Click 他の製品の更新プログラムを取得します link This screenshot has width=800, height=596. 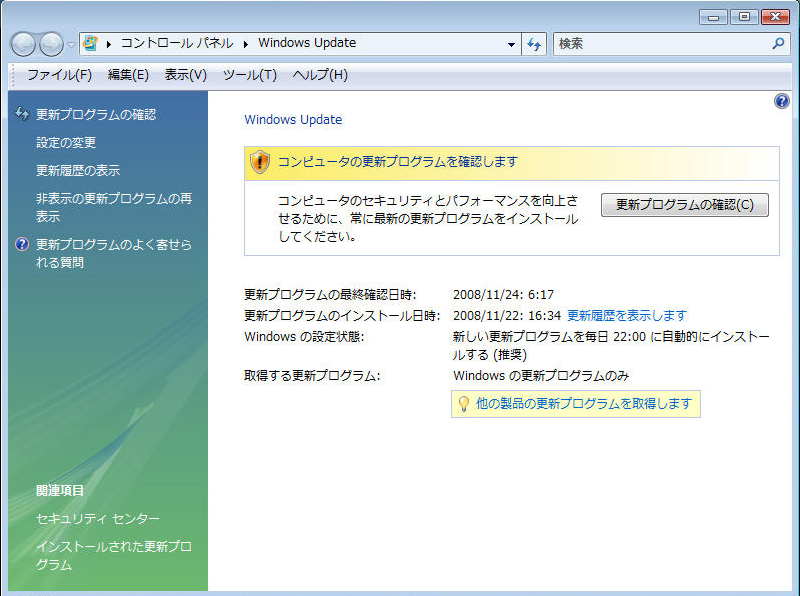click(584, 404)
